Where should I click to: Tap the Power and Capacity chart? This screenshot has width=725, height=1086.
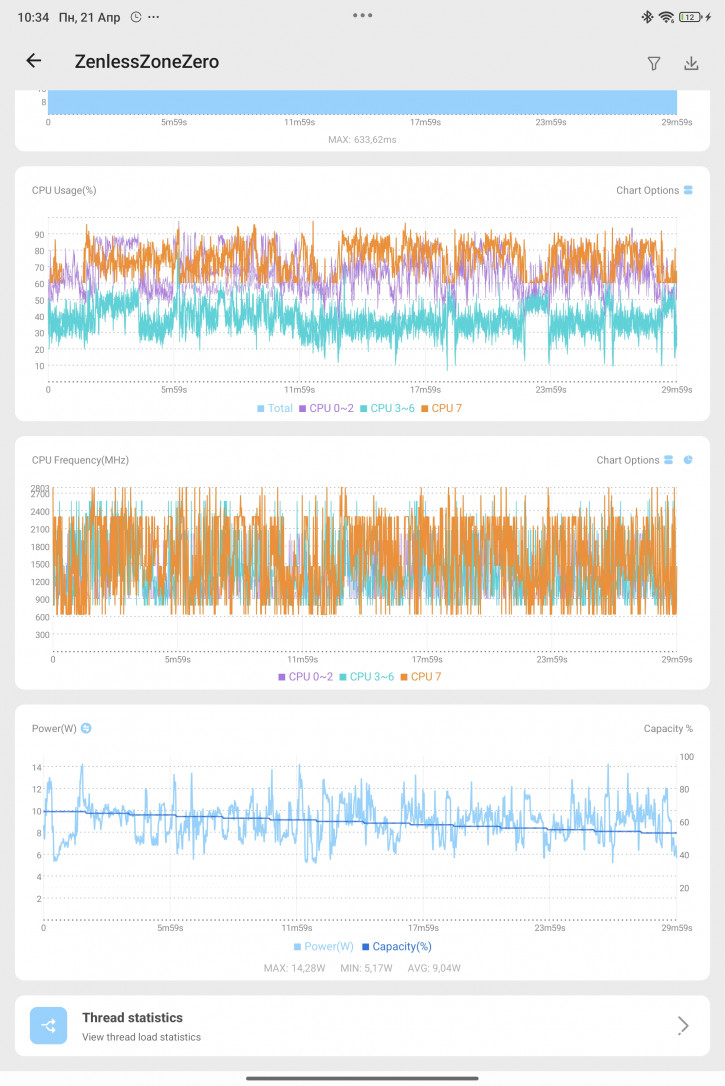[x=360, y=838]
